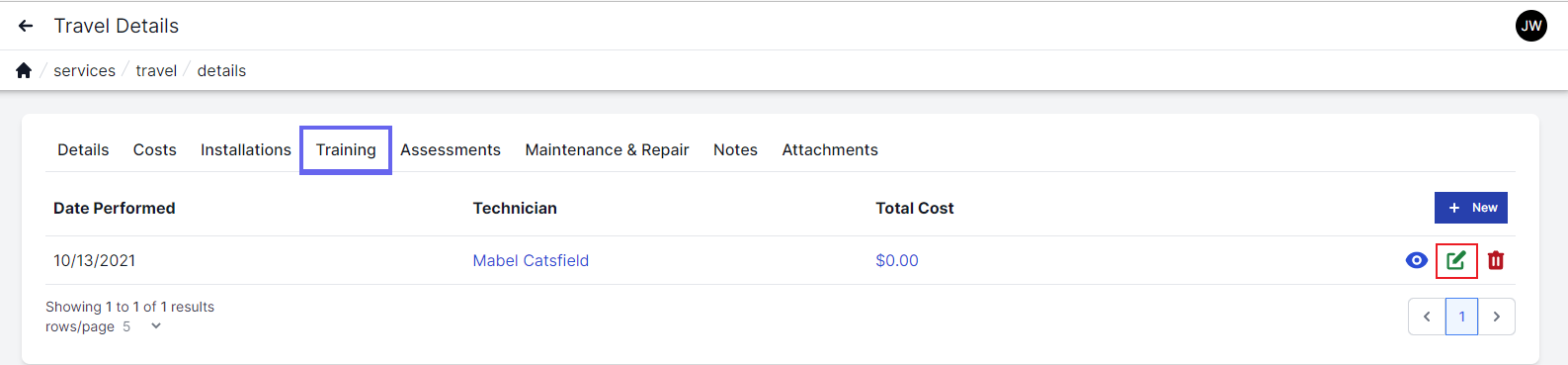
Task: Go to home via the house icon
Action: coord(24,70)
